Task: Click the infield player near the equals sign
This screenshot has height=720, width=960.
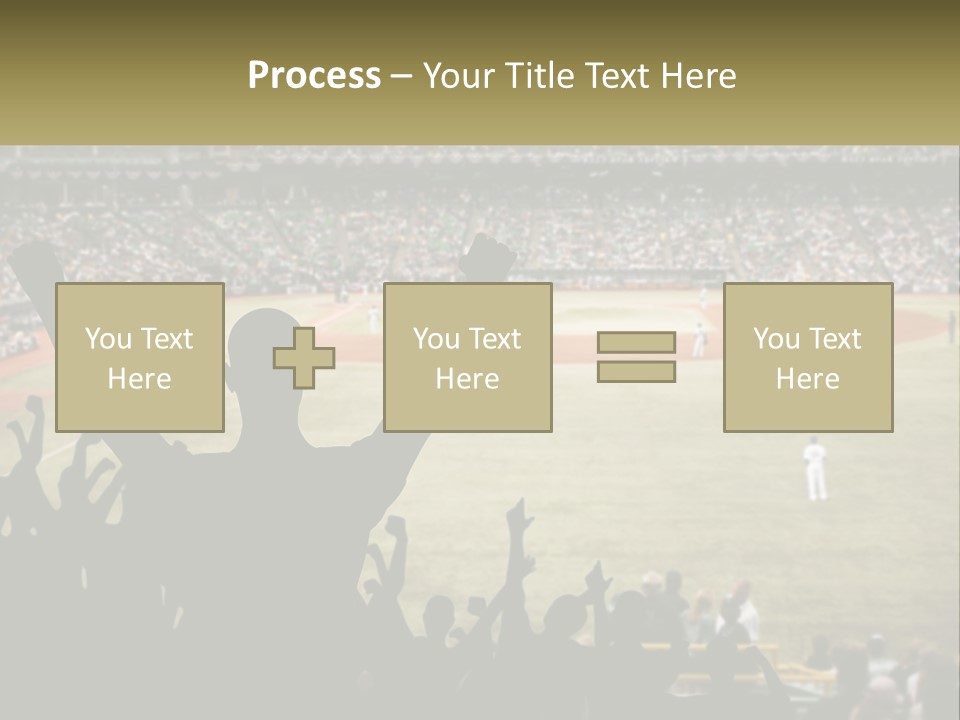Action: coord(699,340)
